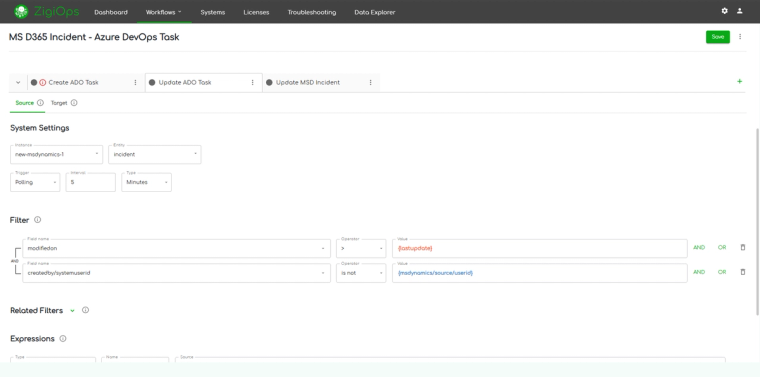Click OR on the createdby/systemuserid row

722,272
